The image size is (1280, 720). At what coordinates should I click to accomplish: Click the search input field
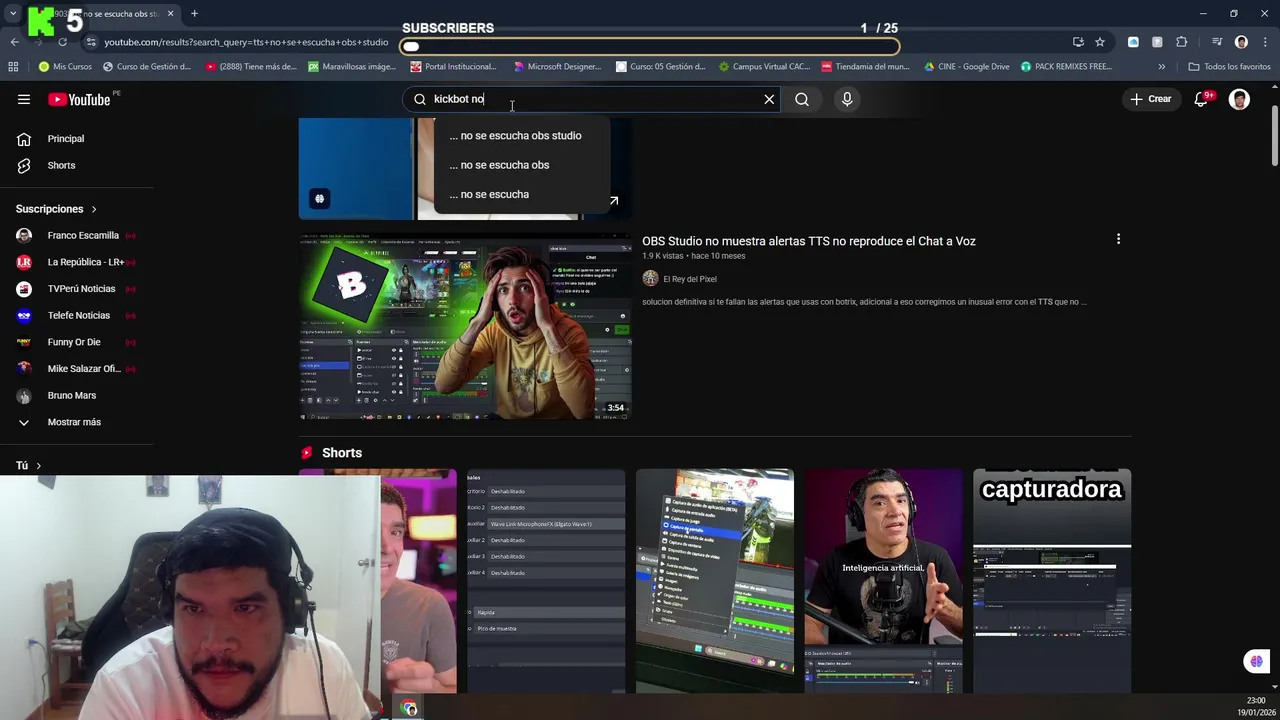coord(590,99)
